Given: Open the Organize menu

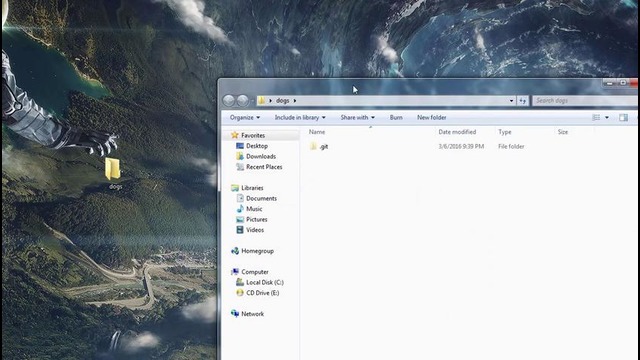Looking at the screenshot, I should (244, 118).
